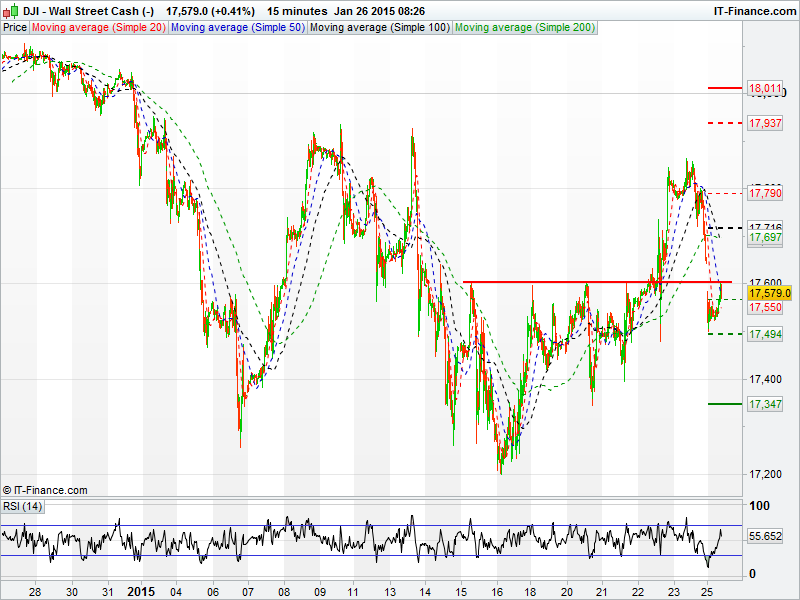
Task: Click the 2015 label on the time axis
Action: click(143, 591)
